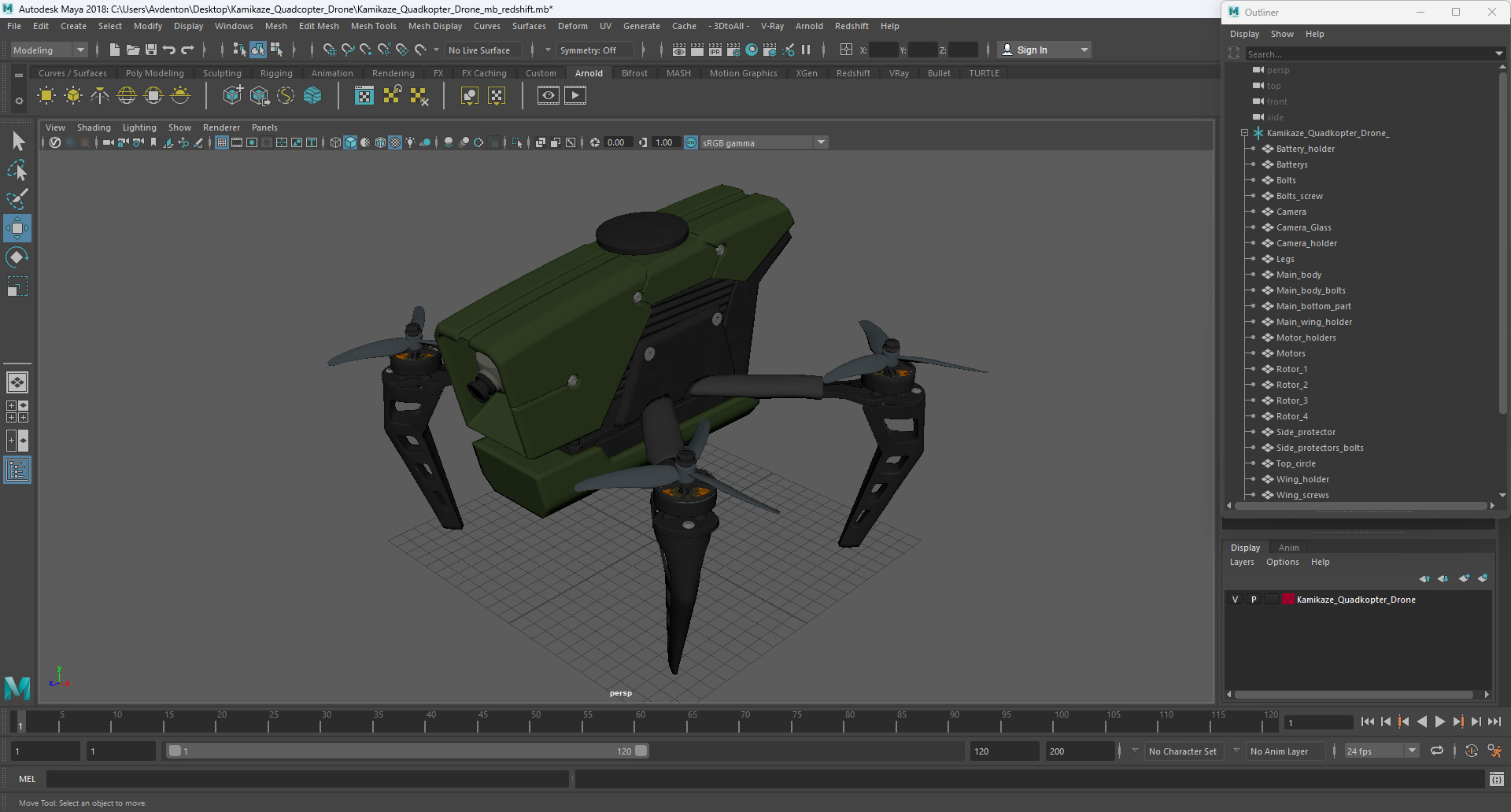This screenshot has height=812, width=1511.
Task: Open the 24 fps frame rate dropdown
Action: click(1412, 751)
